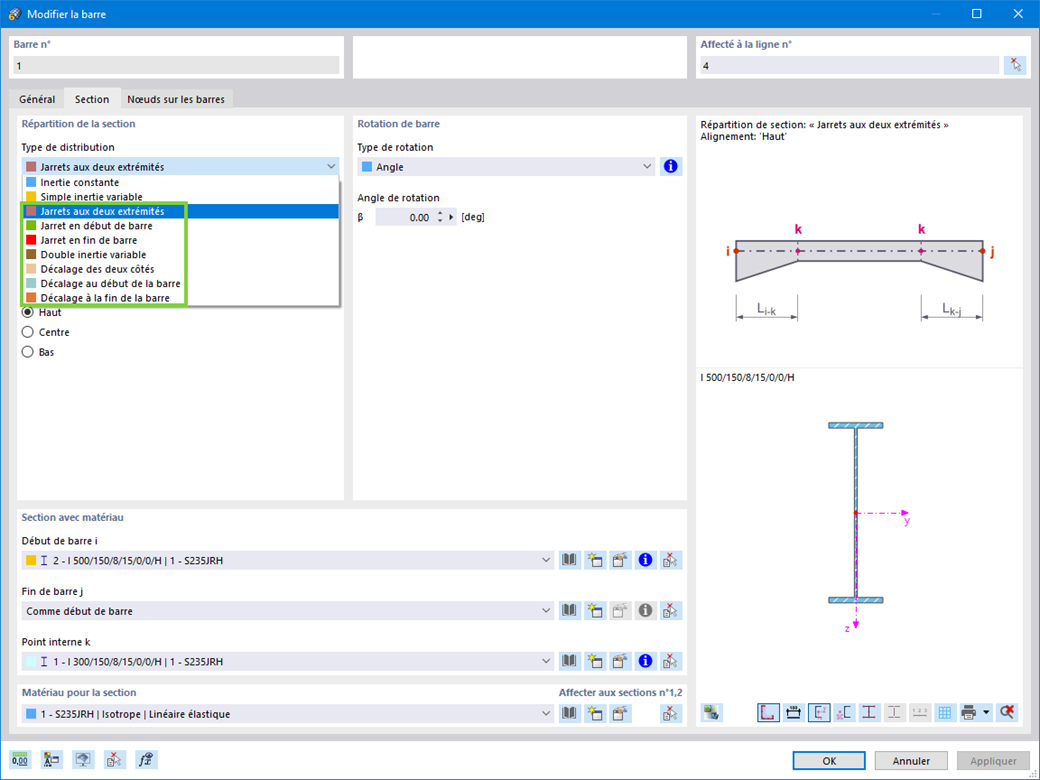Toggle section outline display in preview toolbar
Screen dimensions: 1040x780
tap(768, 713)
